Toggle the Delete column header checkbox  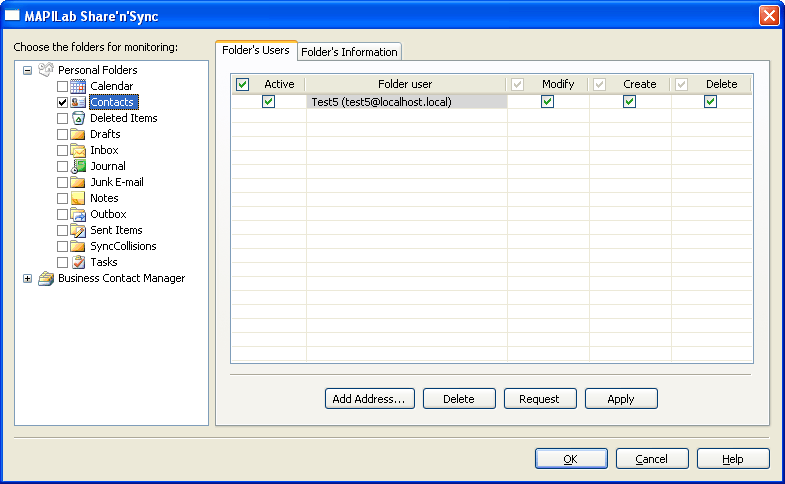[x=681, y=85]
